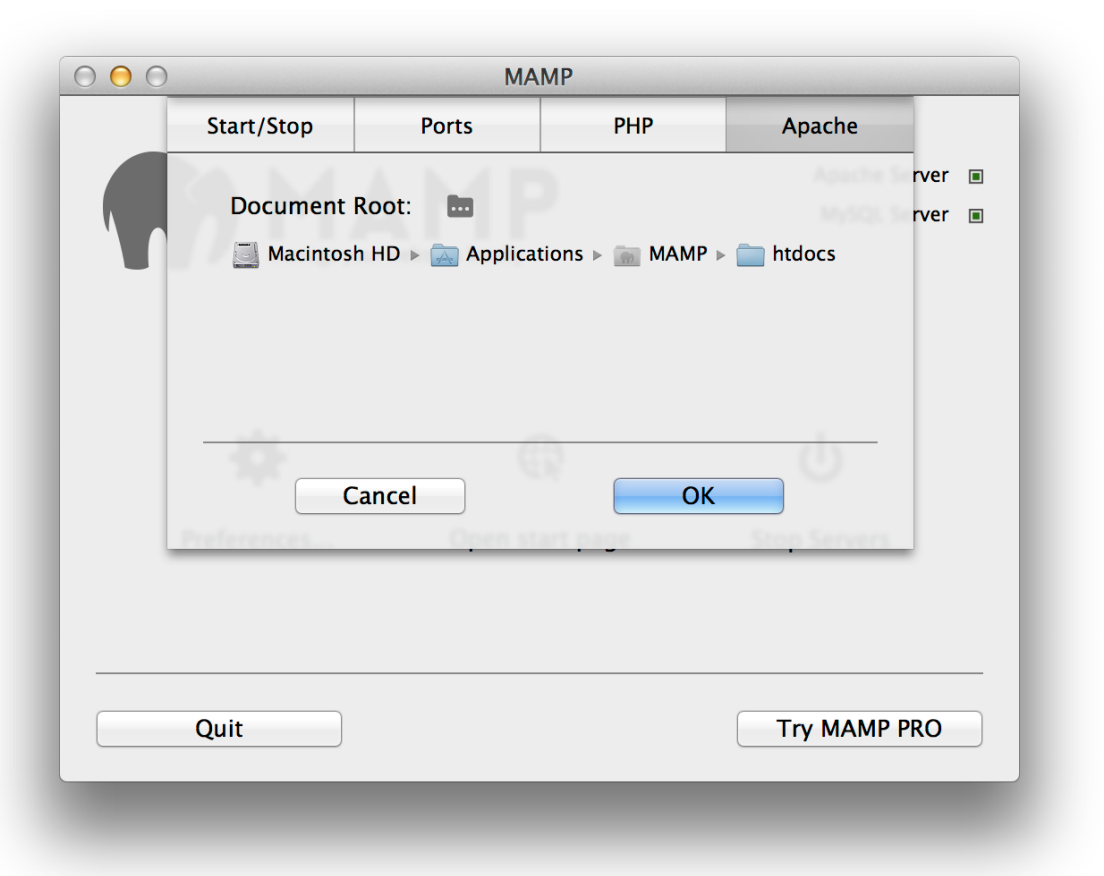Click the Apache Server status indicator
The height and width of the screenshot is (876, 1104).
pyautogui.click(x=976, y=176)
